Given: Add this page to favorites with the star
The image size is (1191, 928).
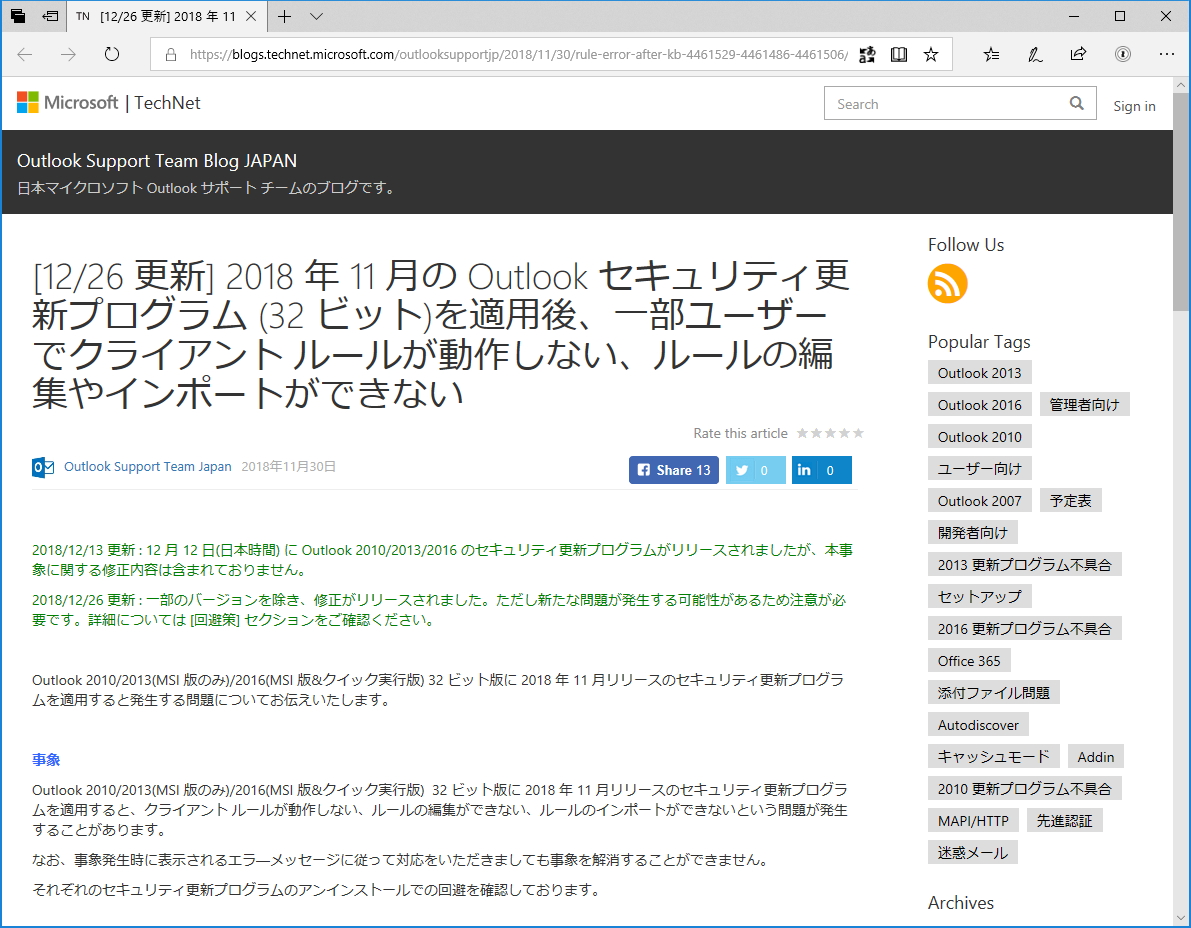Looking at the screenshot, I should [x=931, y=55].
